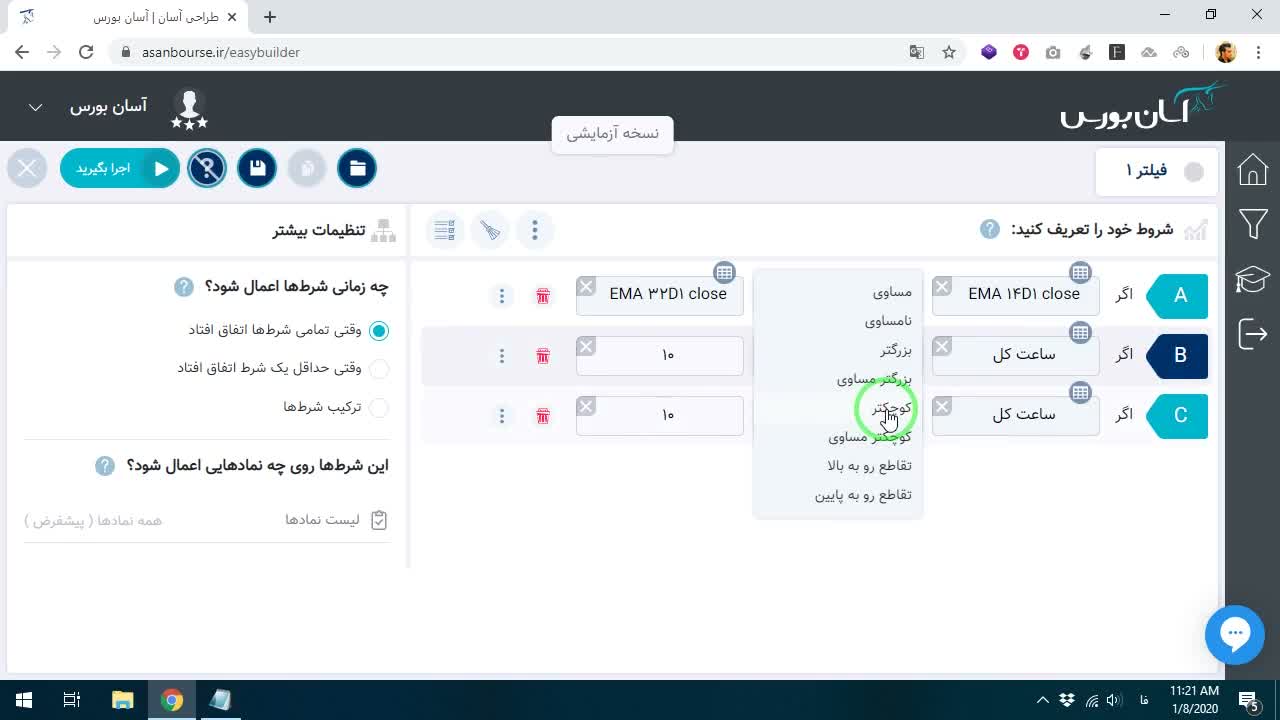Open the filter funnel icon in sidebar

(1252, 224)
